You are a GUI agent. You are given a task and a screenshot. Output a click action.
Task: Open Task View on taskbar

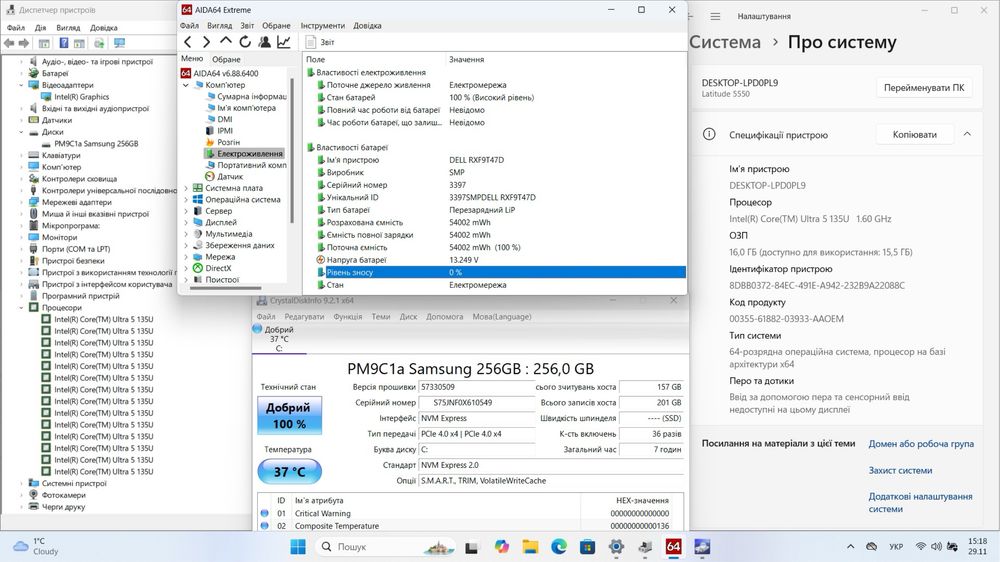[x=471, y=547]
